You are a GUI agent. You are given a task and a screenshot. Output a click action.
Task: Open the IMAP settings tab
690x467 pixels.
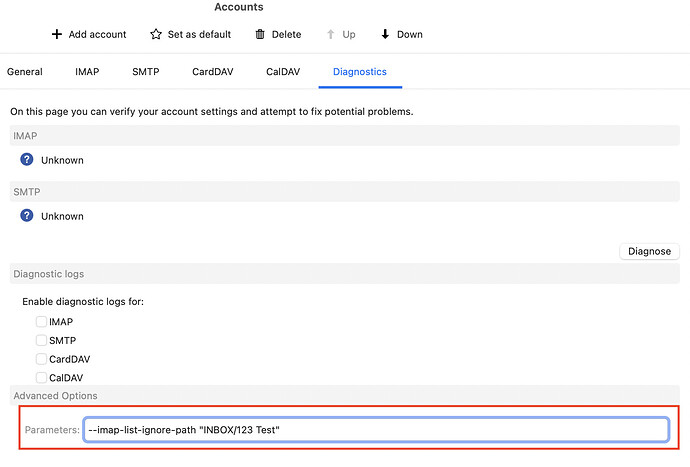pos(87,72)
